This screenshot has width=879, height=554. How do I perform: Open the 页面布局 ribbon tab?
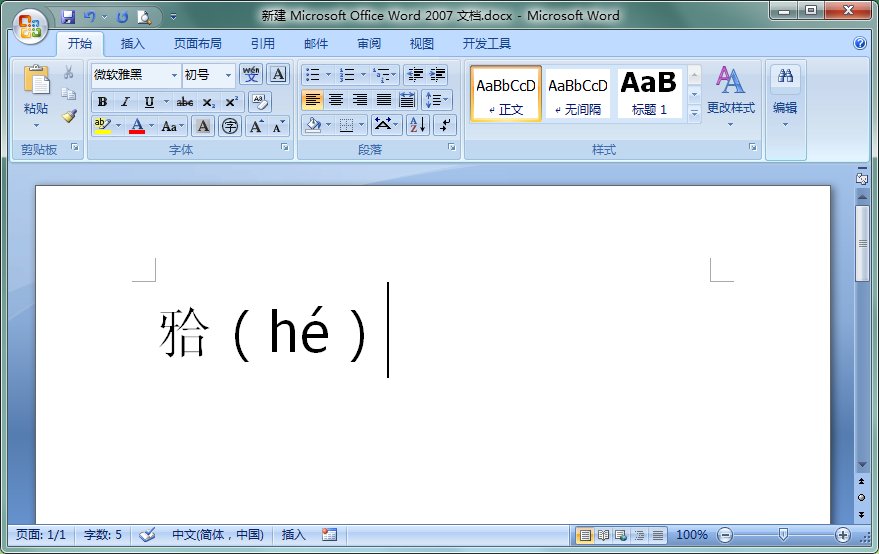[x=197, y=44]
